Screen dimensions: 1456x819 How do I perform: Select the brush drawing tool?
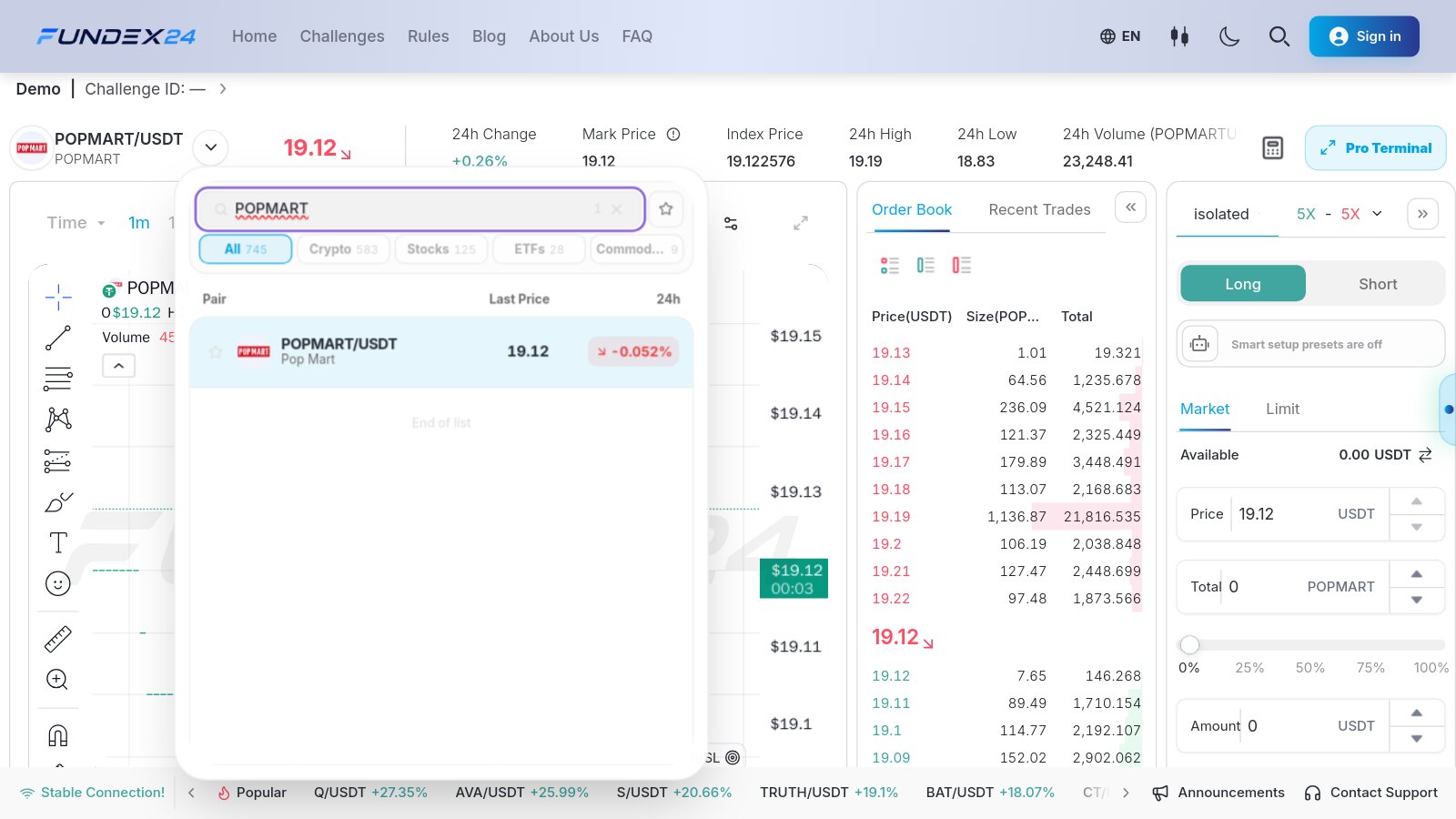pyautogui.click(x=58, y=502)
